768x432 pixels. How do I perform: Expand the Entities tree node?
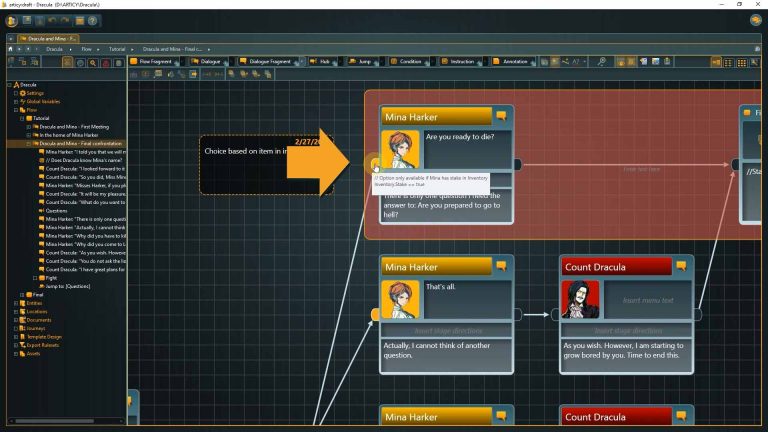tap(16, 303)
